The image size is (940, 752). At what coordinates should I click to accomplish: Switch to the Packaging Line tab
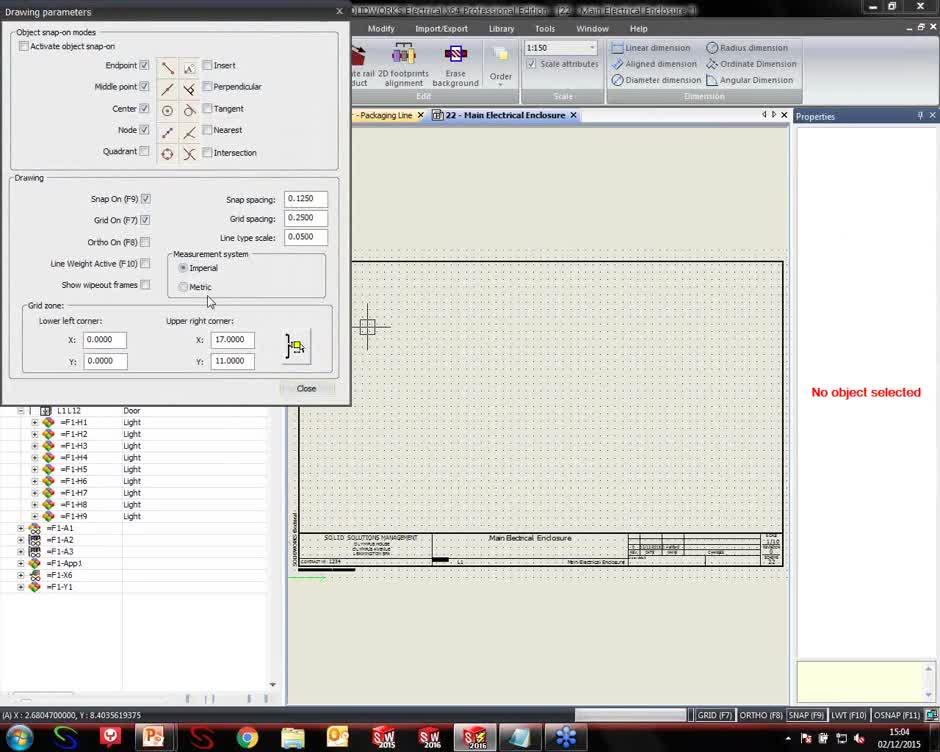(385, 116)
